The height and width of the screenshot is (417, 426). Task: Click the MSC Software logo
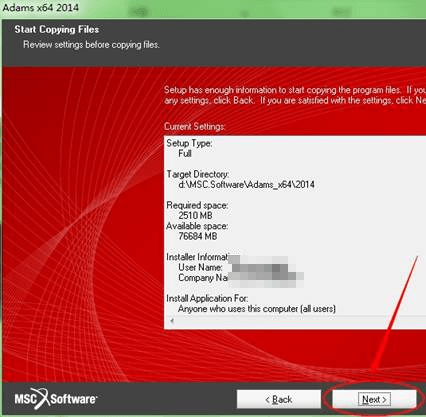coord(56,399)
